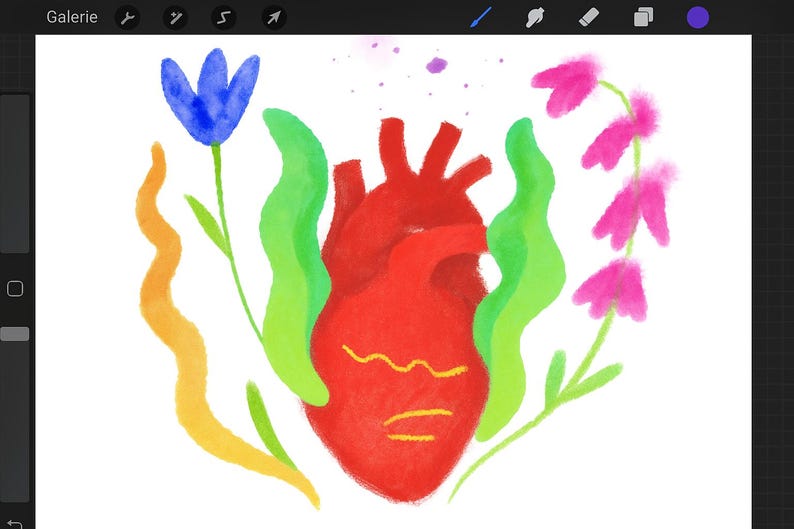Undo the last action with arrow icon
The width and height of the screenshot is (794, 529).
tap(15, 523)
